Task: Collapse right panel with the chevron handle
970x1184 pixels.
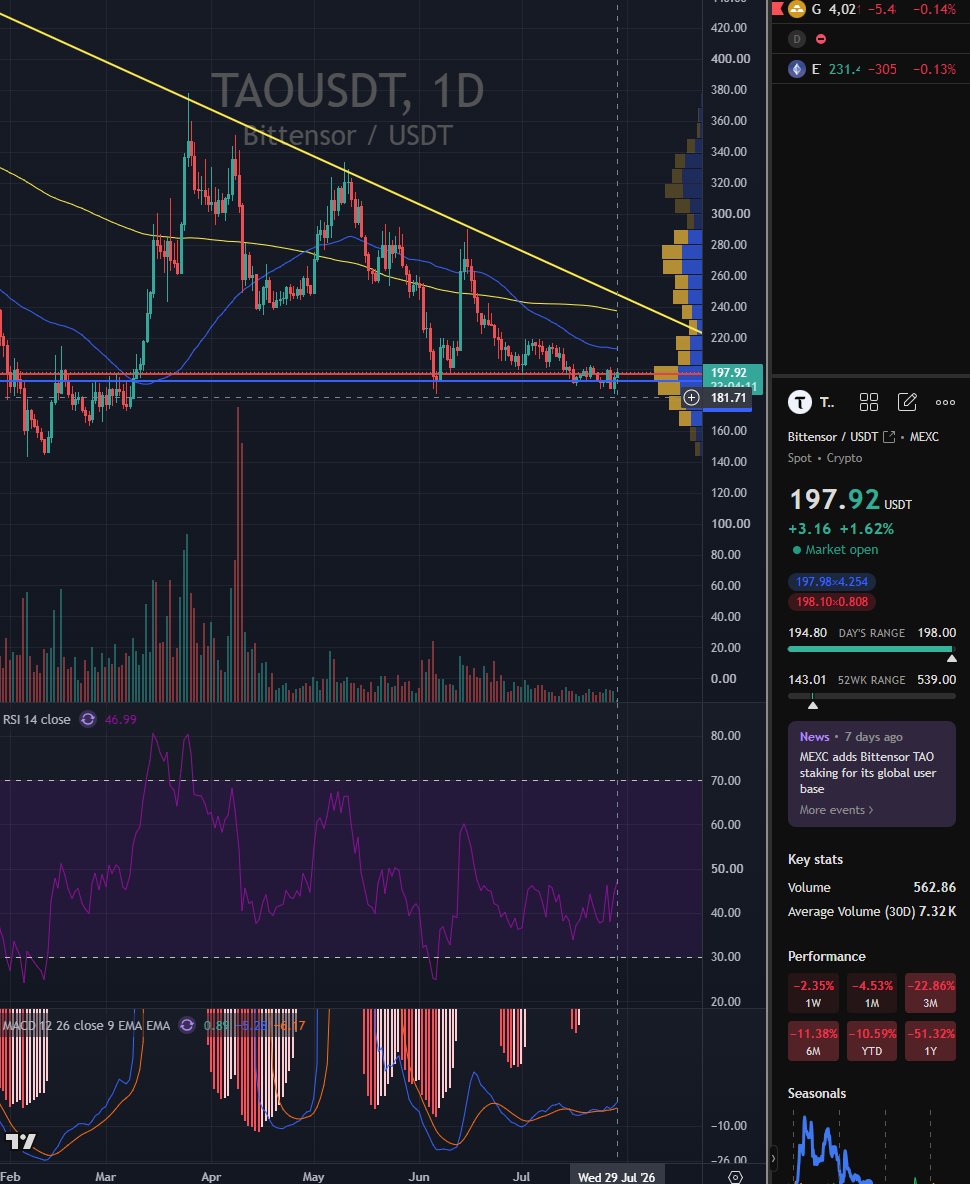Action: (x=772, y=1158)
